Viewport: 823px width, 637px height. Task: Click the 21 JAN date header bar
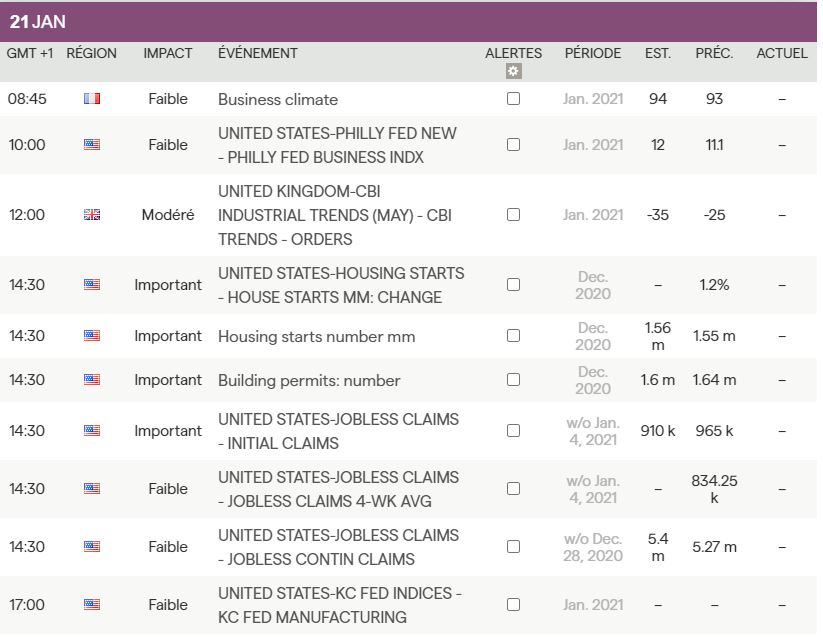coord(408,21)
